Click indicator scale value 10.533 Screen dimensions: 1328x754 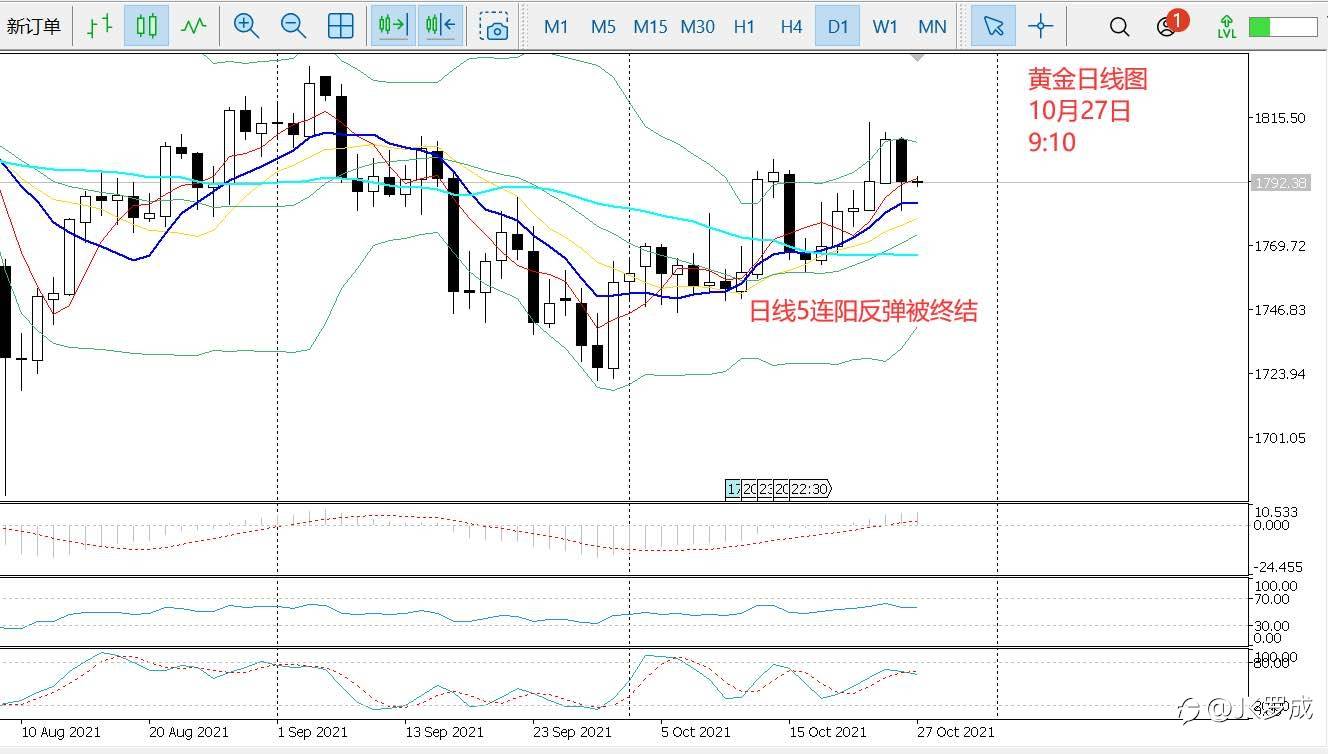click(x=1276, y=512)
